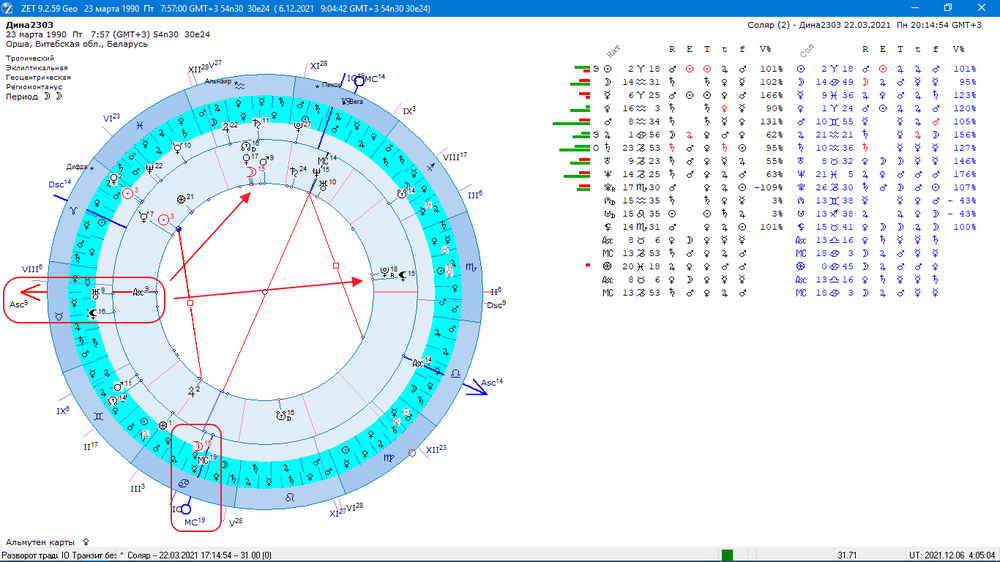
Task: Click the Sagittarius sign on the zodiac ring
Action: pos(431,167)
